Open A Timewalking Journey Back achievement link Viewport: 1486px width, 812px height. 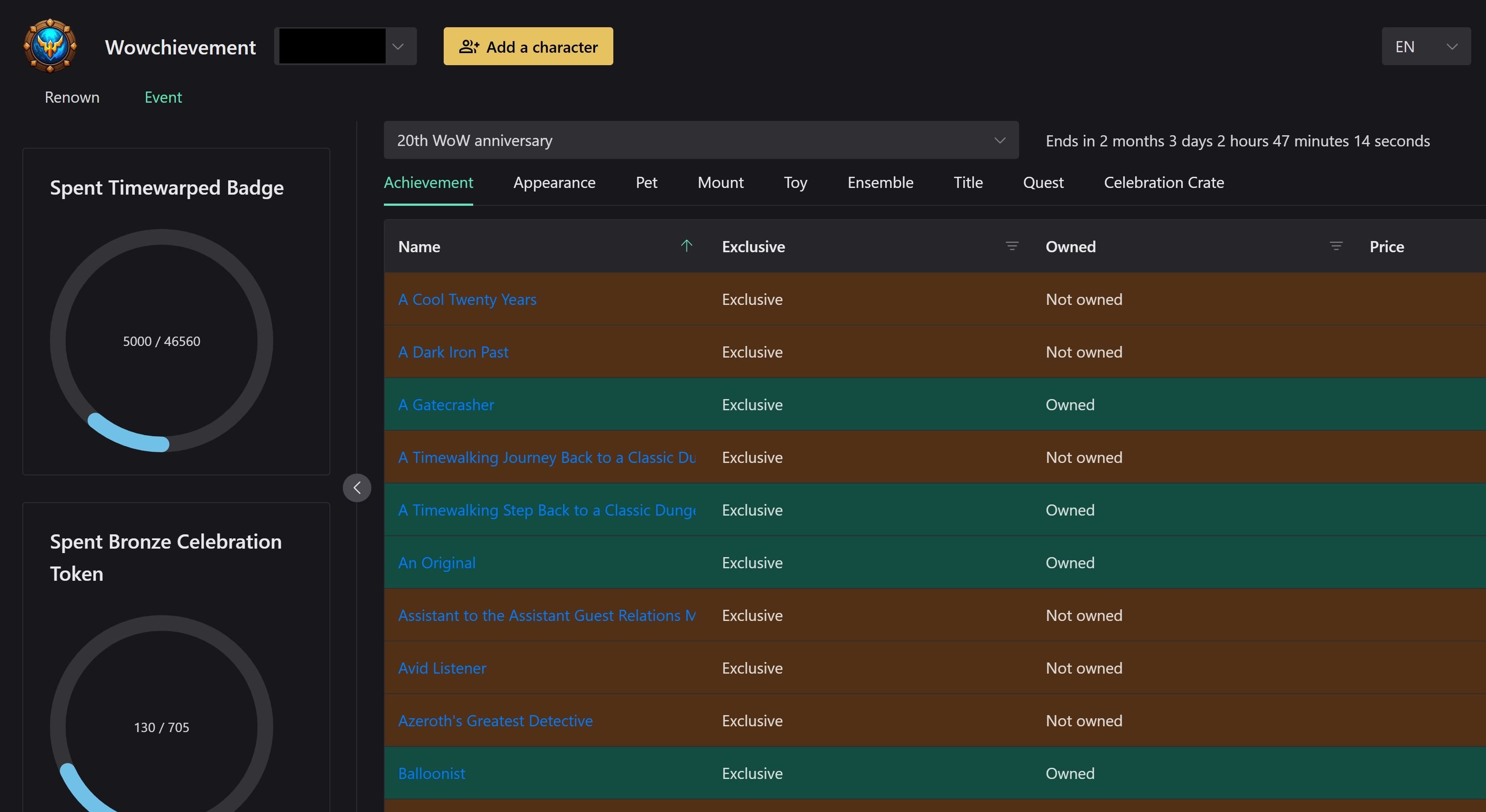click(x=547, y=457)
